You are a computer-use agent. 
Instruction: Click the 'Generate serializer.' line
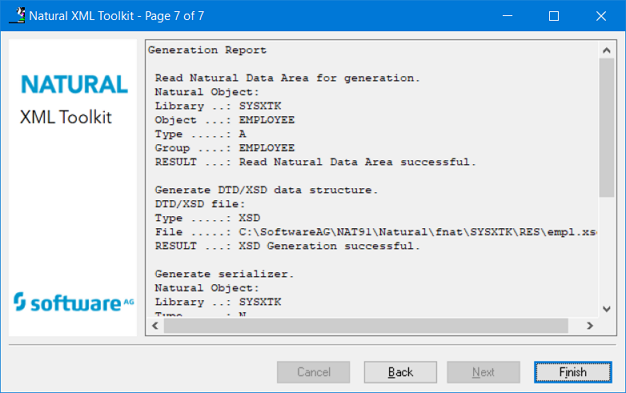(224, 274)
